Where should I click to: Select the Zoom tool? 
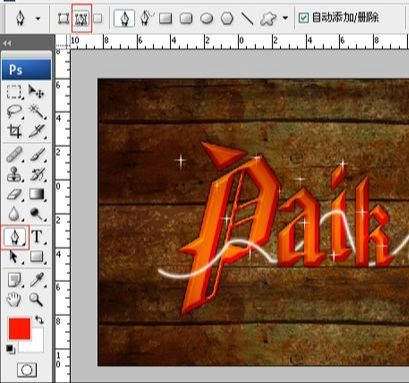pos(36,299)
